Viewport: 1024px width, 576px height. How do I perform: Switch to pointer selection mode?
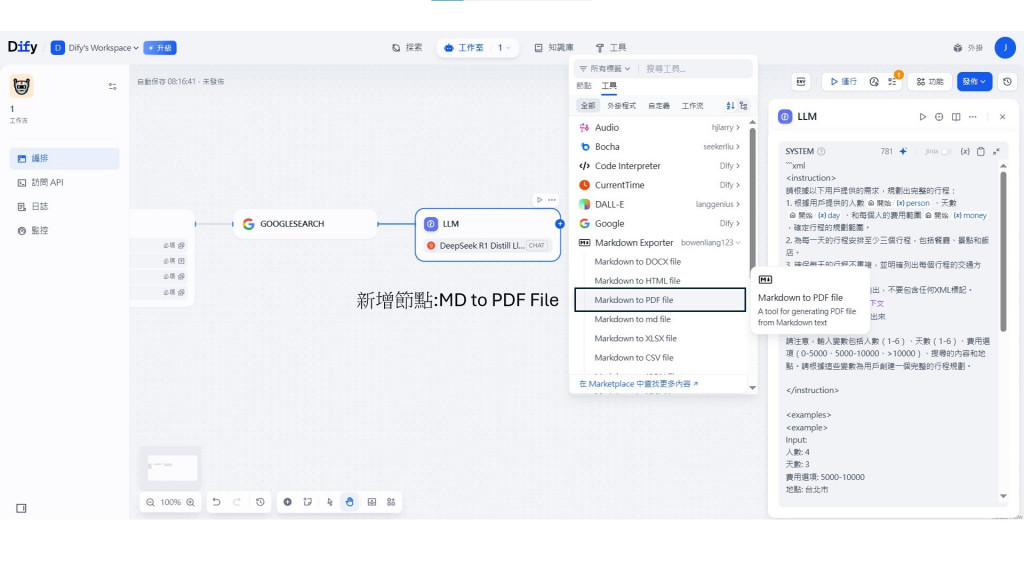tap(329, 502)
